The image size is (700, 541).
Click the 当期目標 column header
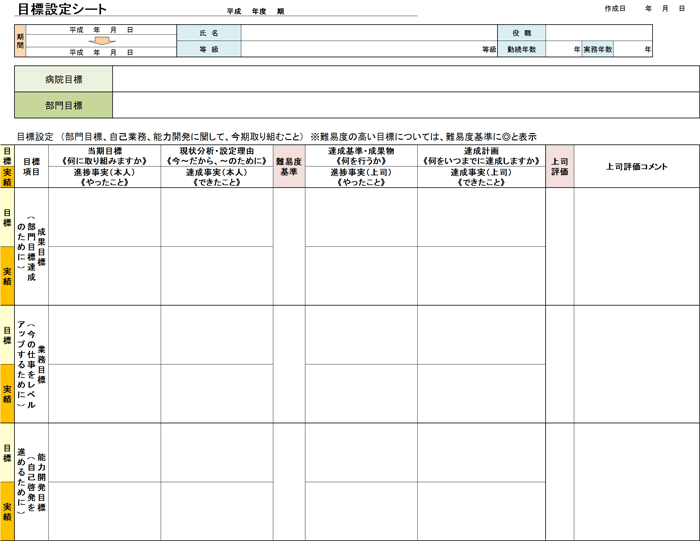(x=104, y=155)
